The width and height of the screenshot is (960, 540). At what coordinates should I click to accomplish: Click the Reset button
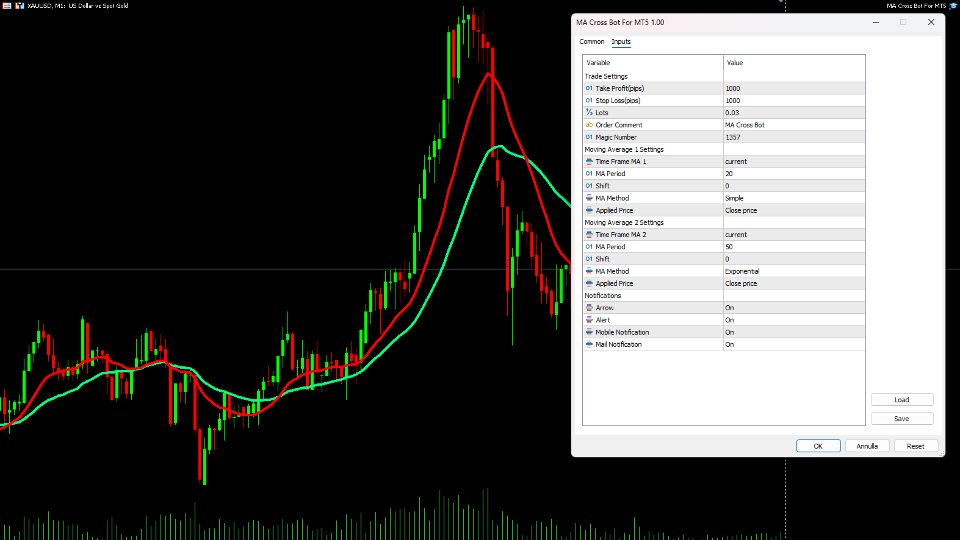915,446
